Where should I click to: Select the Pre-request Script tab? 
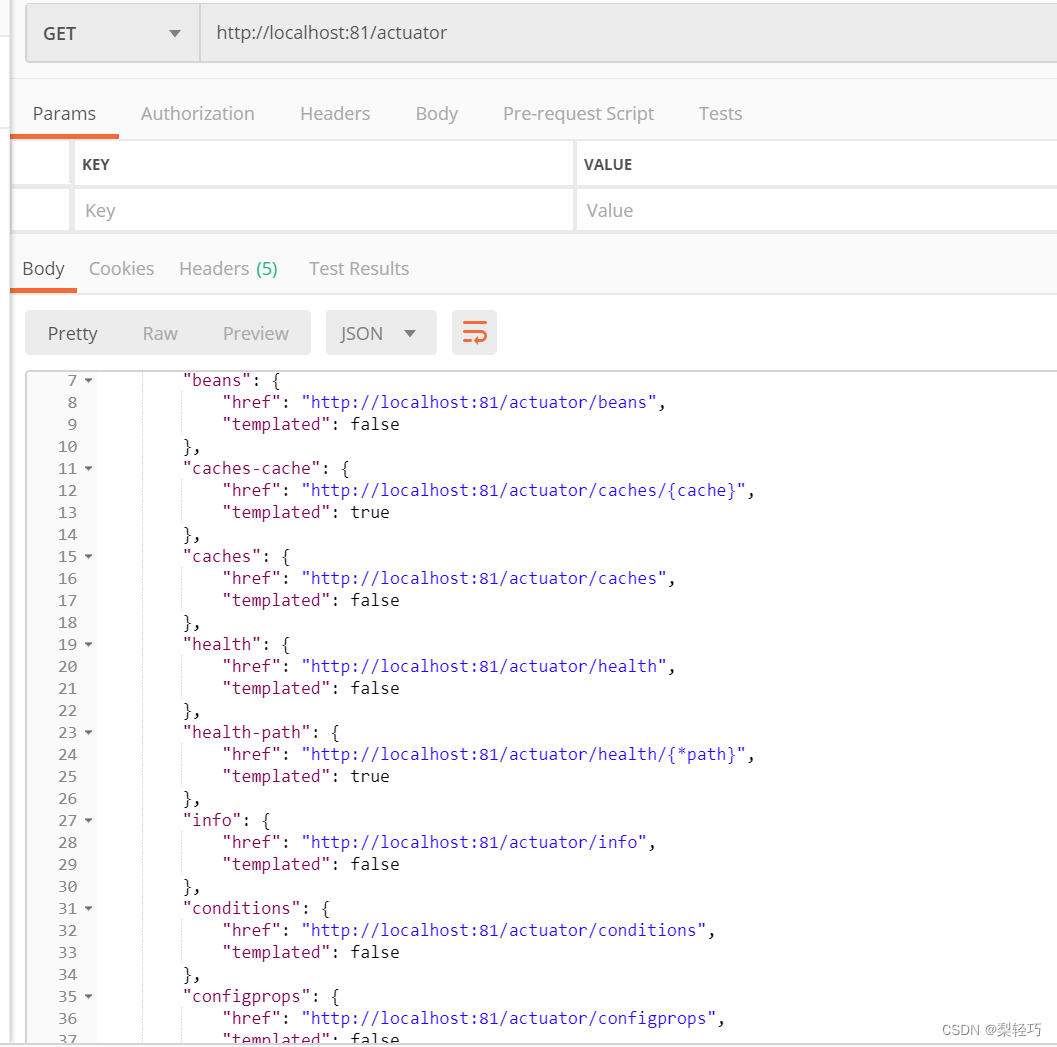pyautogui.click(x=578, y=113)
